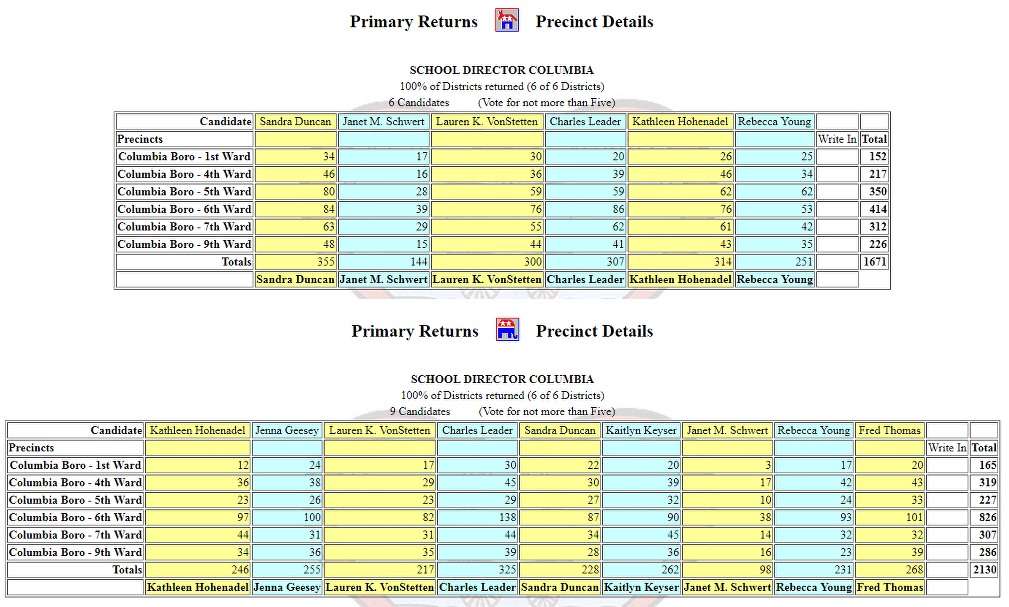Viewport: 1009px width, 607px height.
Task: Click the grand total cell showing 1671
Action: (874, 262)
